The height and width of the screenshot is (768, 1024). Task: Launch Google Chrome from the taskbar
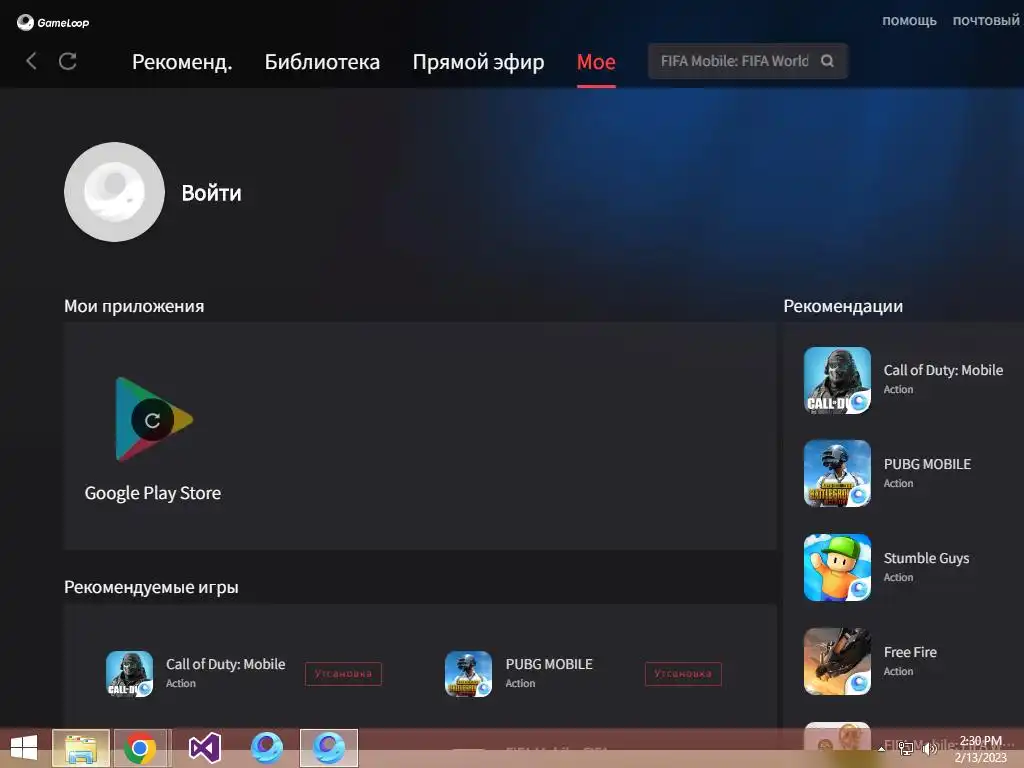coord(140,748)
